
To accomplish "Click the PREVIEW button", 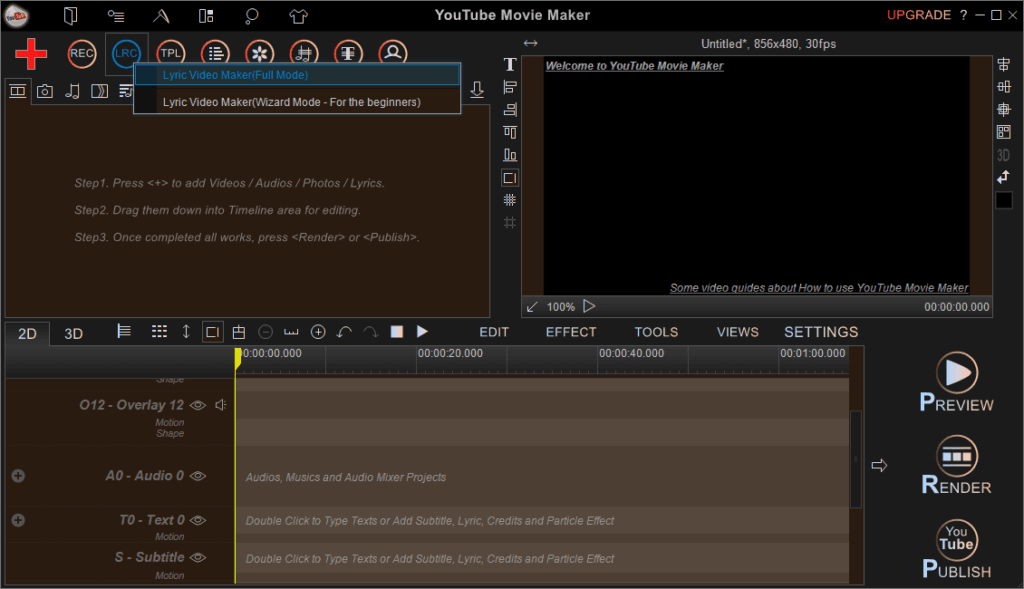I will coord(957,382).
